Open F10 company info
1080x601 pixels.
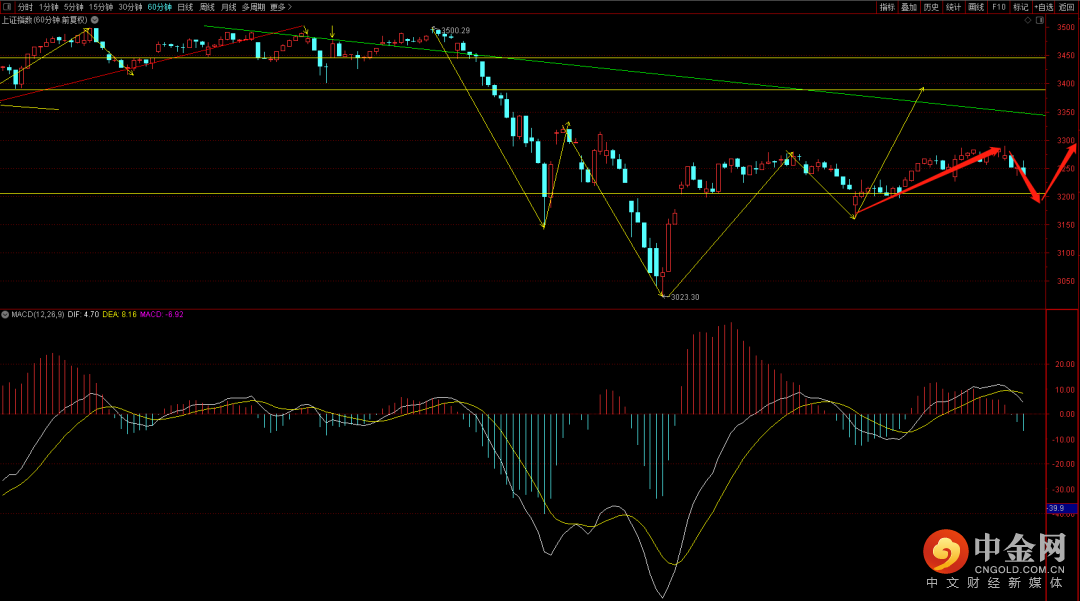click(999, 7)
